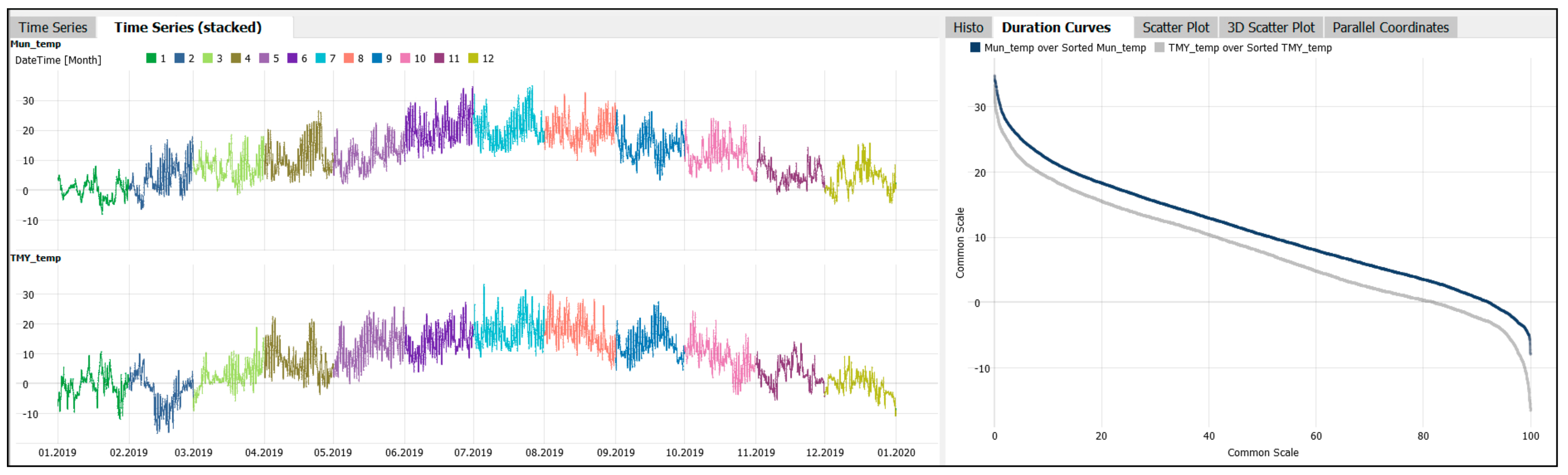Open the Scatter Plot tab

pos(1176,27)
